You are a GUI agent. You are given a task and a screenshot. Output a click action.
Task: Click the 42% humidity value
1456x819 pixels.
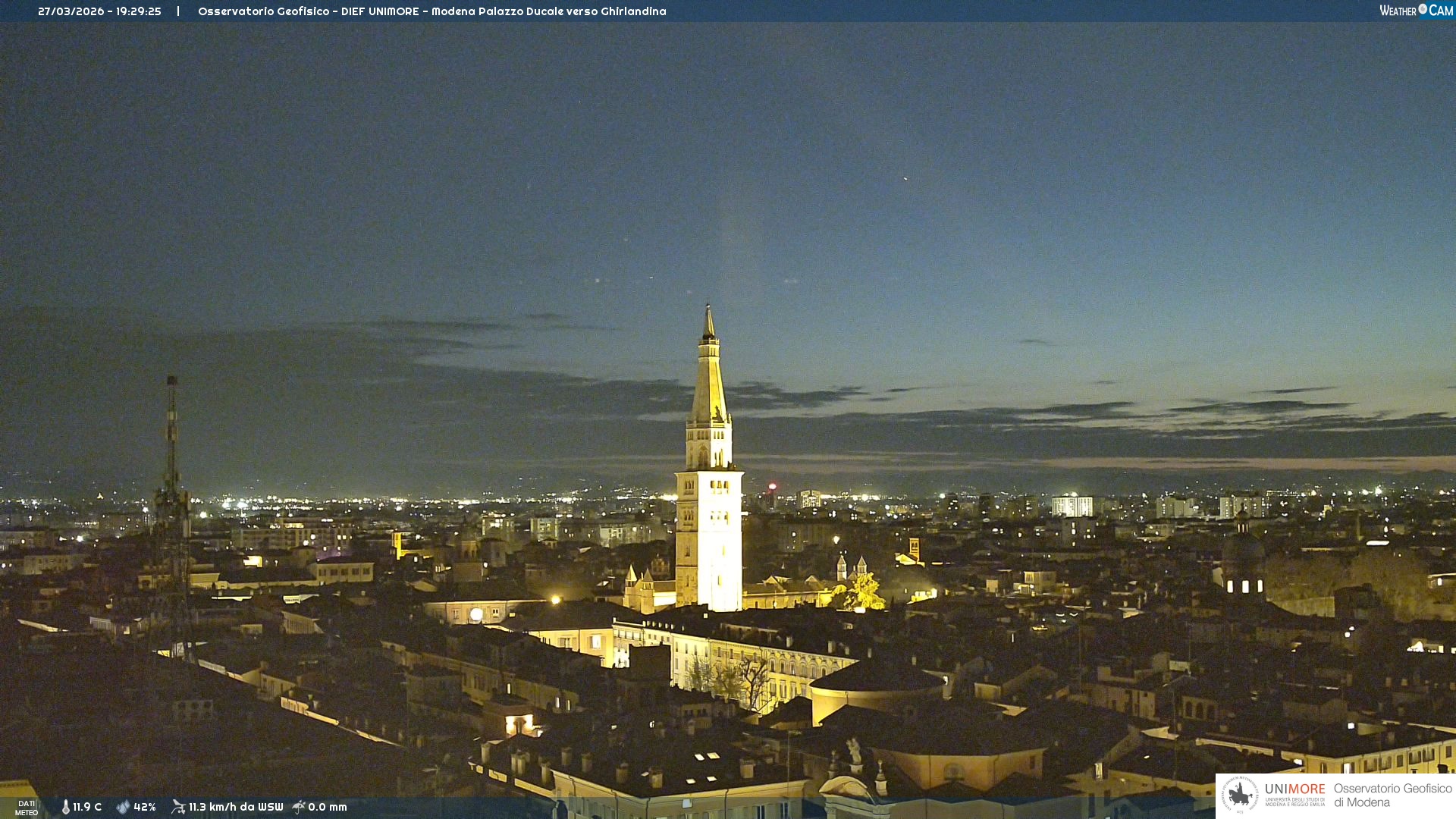tap(145, 807)
